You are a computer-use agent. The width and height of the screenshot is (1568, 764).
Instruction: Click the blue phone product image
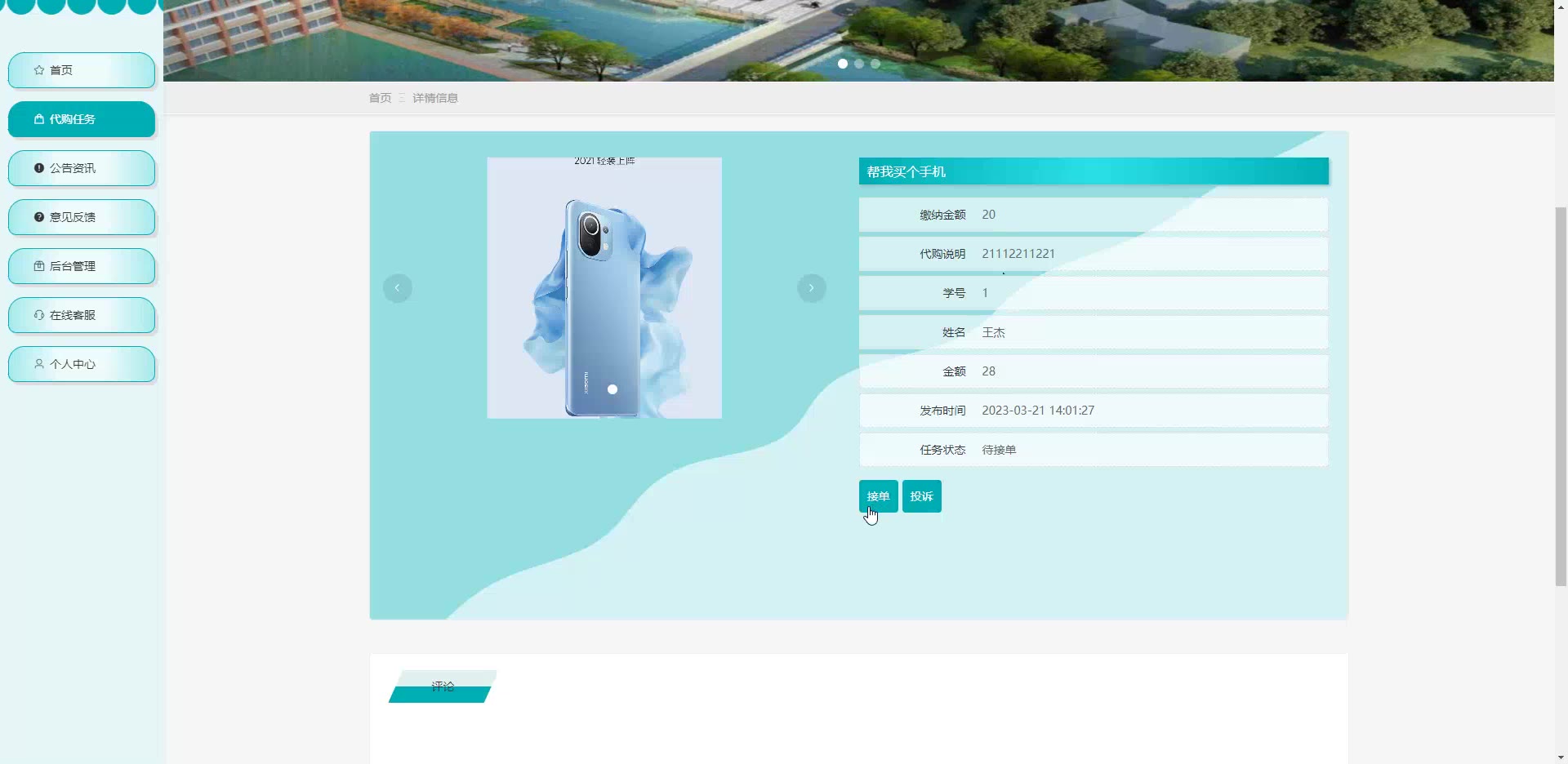pyautogui.click(x=604, y=288)
